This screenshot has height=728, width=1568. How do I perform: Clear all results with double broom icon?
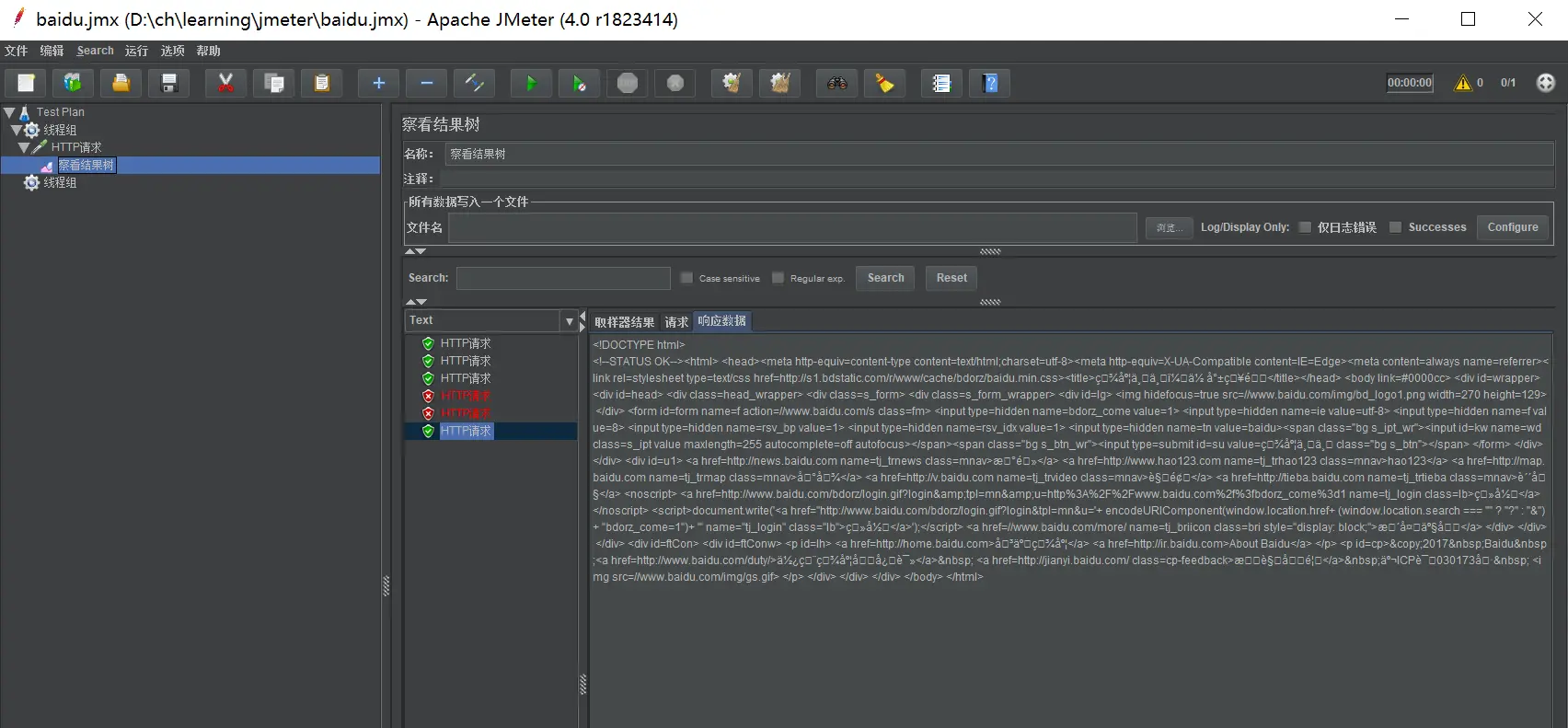779,83
